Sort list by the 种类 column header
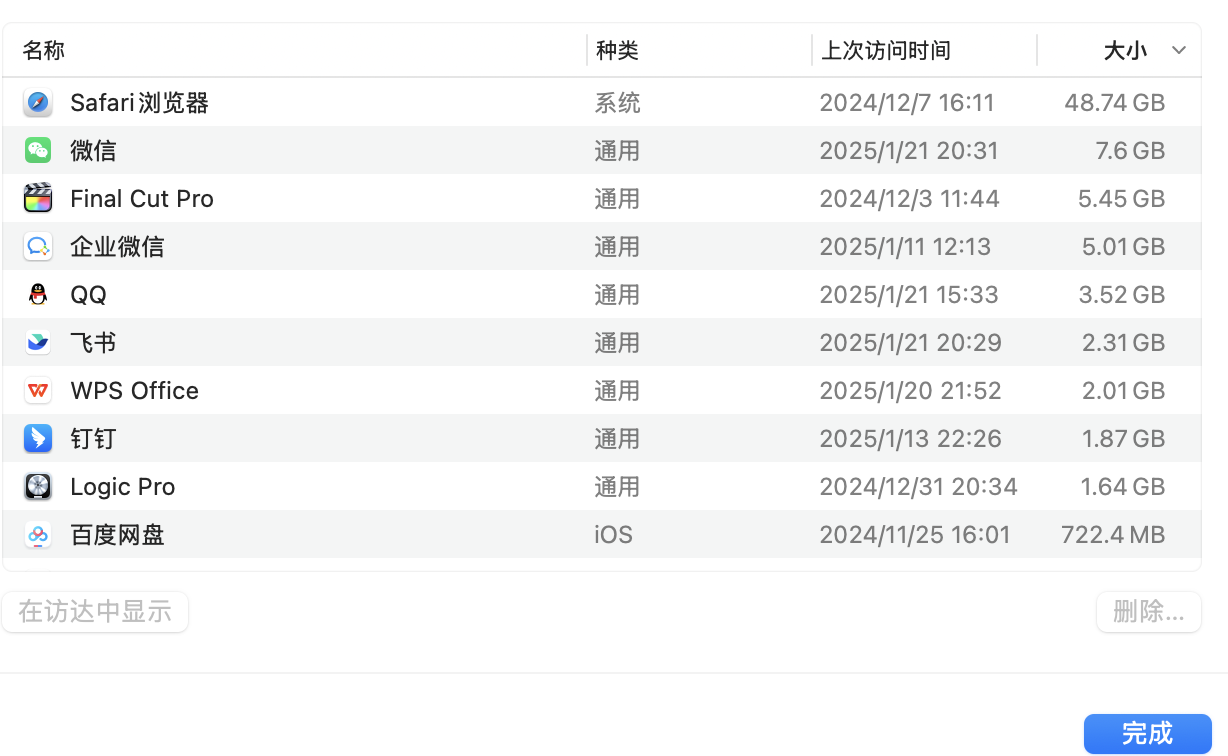Screen dimensions: 1228x756 click(617, 51)
